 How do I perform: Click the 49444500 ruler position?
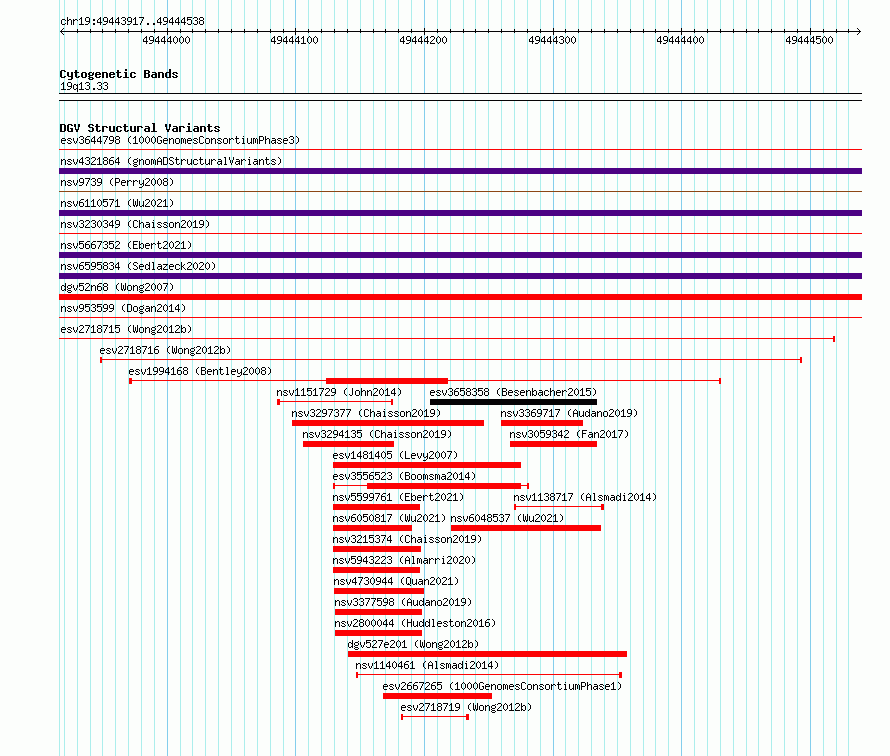click(809, 40)
